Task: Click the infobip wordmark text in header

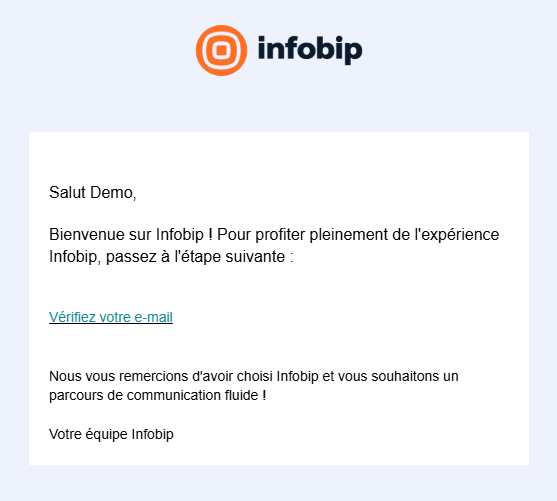Action: click(x=310, y=50)
